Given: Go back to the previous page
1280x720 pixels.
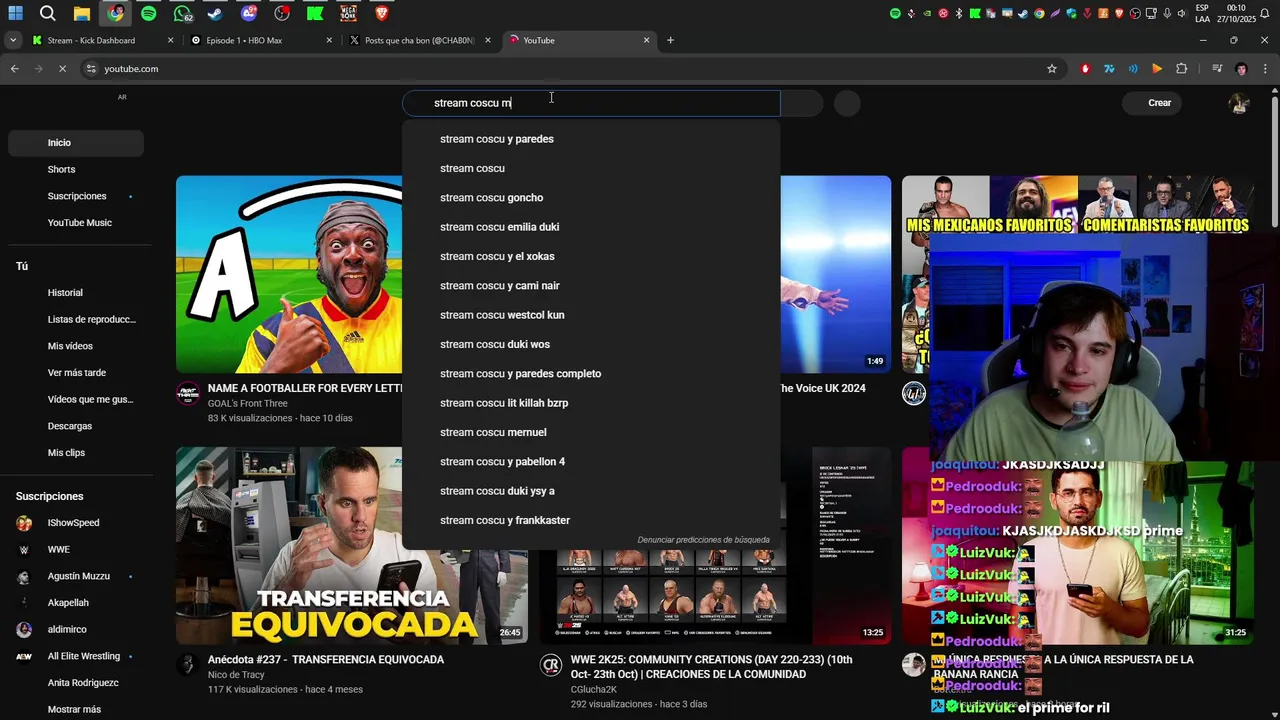Looking at the screenshot, I should tap(14, 69).
